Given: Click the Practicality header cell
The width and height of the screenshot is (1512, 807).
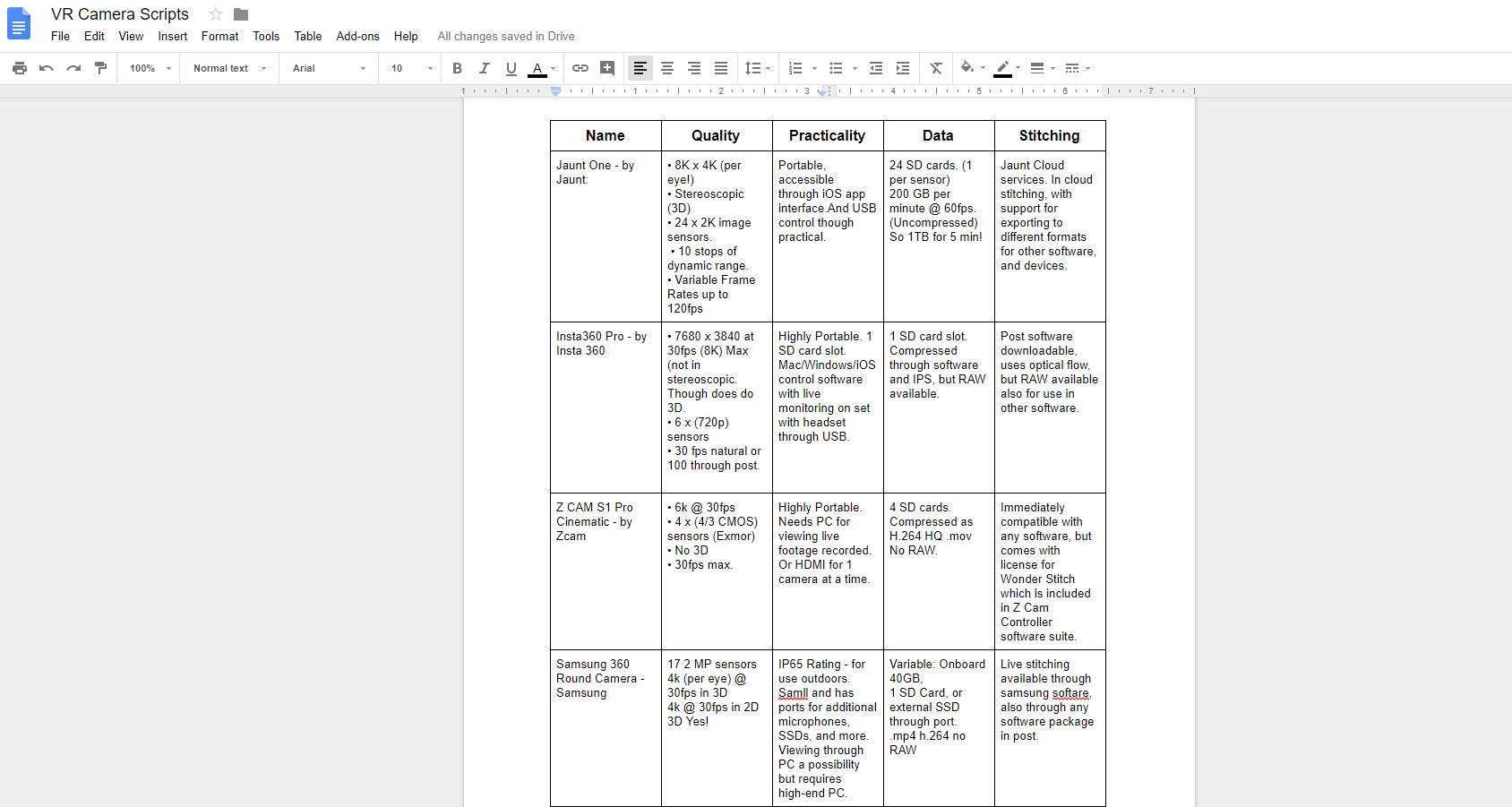Looking at the screenshot, I should click(827, 136).
